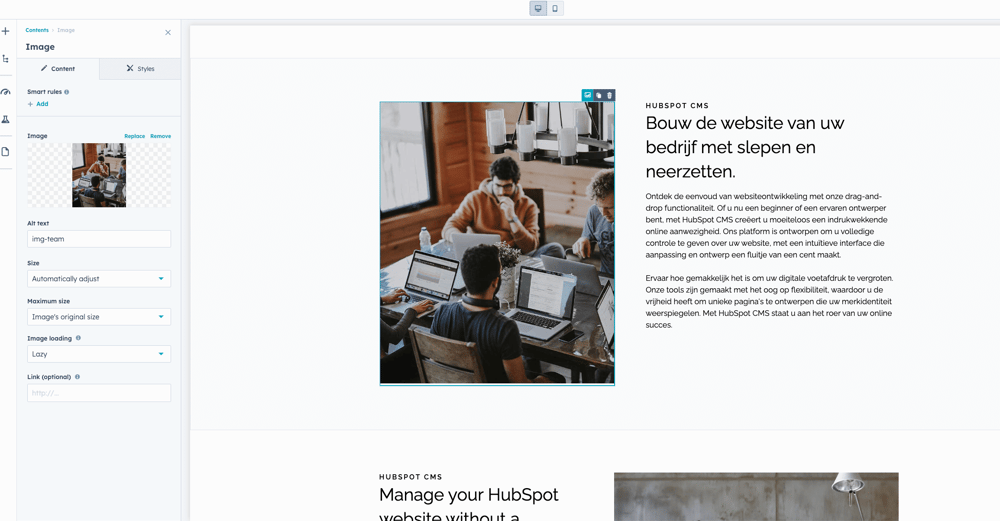1000x521 pixels.
Task: Open the test flask icon in sidebar
Action: pyautogui.click(x=6, y=119)
